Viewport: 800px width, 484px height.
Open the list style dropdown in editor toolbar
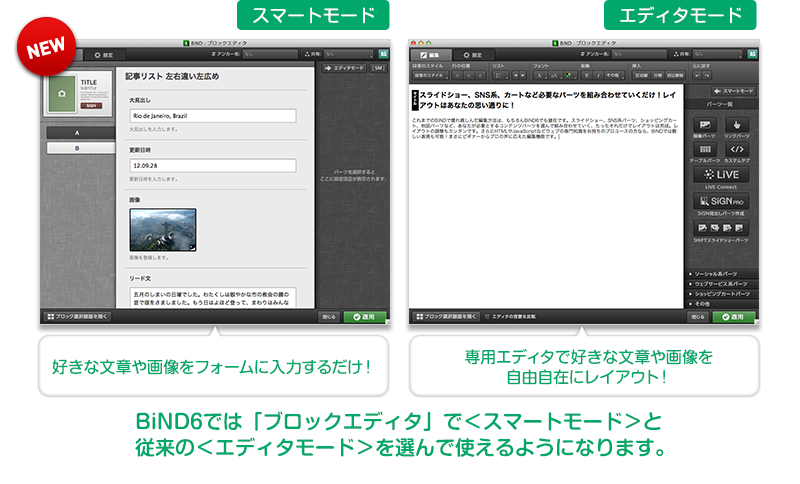(x=501, y=75)
